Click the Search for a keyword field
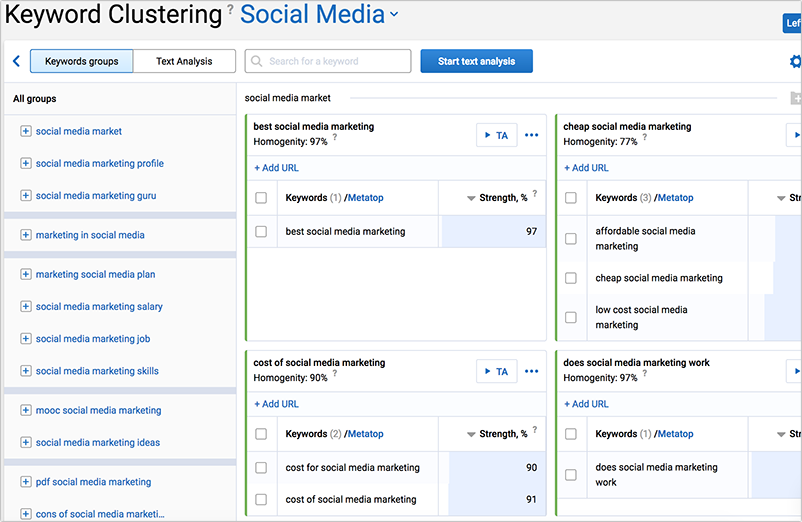The image size is (802, 522). click(328, 61)
